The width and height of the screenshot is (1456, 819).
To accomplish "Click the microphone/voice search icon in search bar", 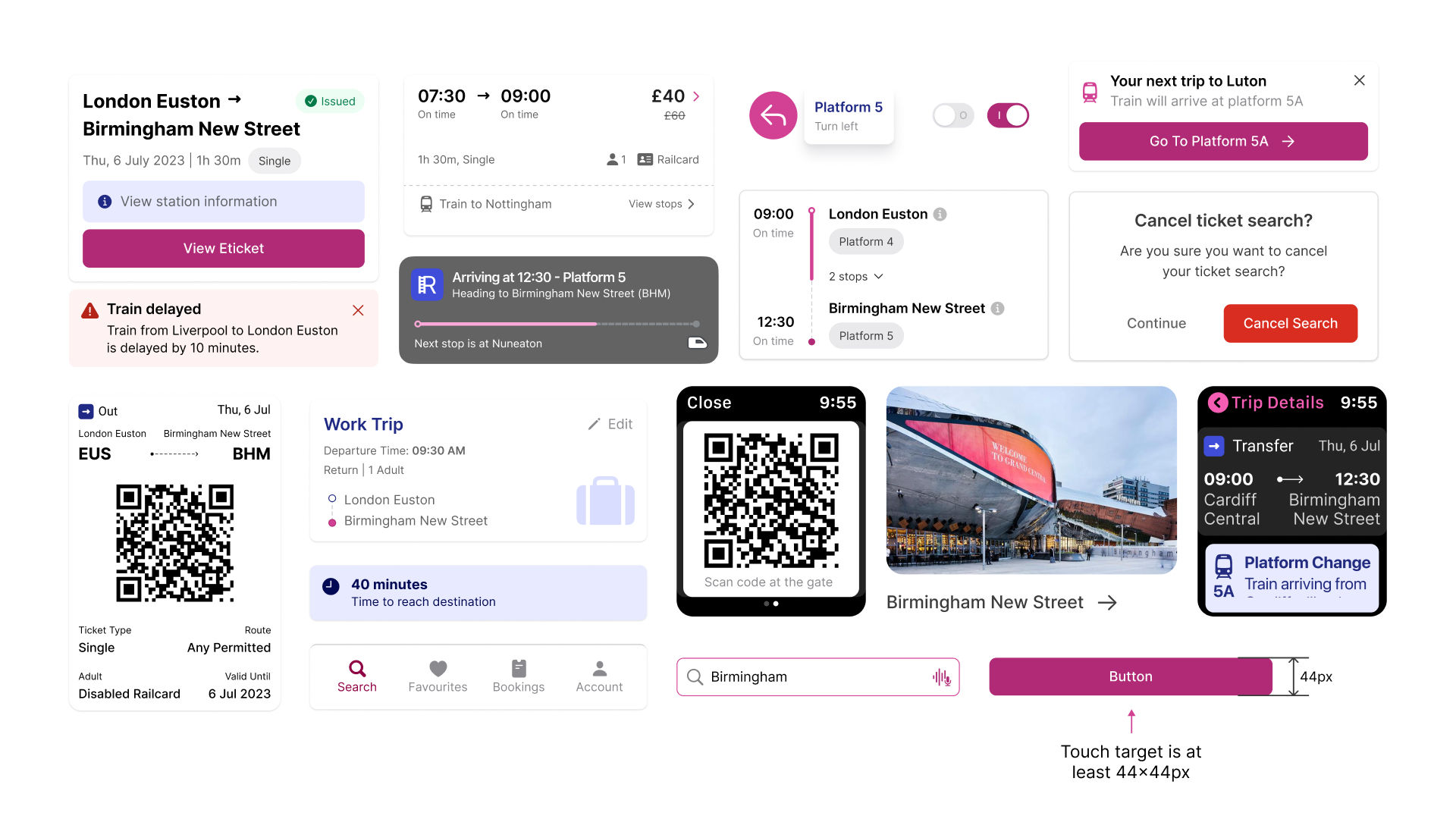I will pos(938,676).
